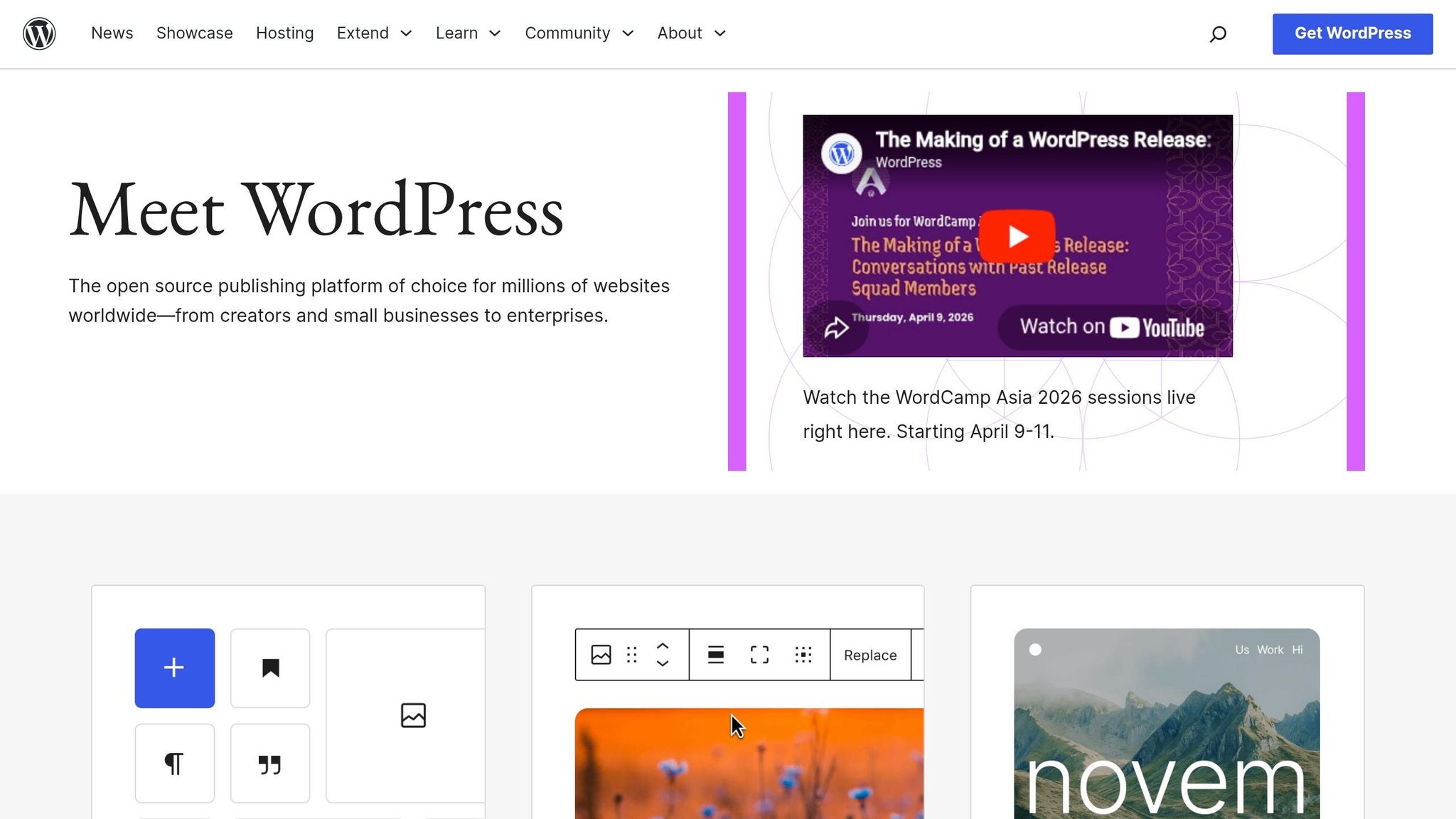Open the Showcase menu link
1456x819 pixels.
[x=195, y=33]
